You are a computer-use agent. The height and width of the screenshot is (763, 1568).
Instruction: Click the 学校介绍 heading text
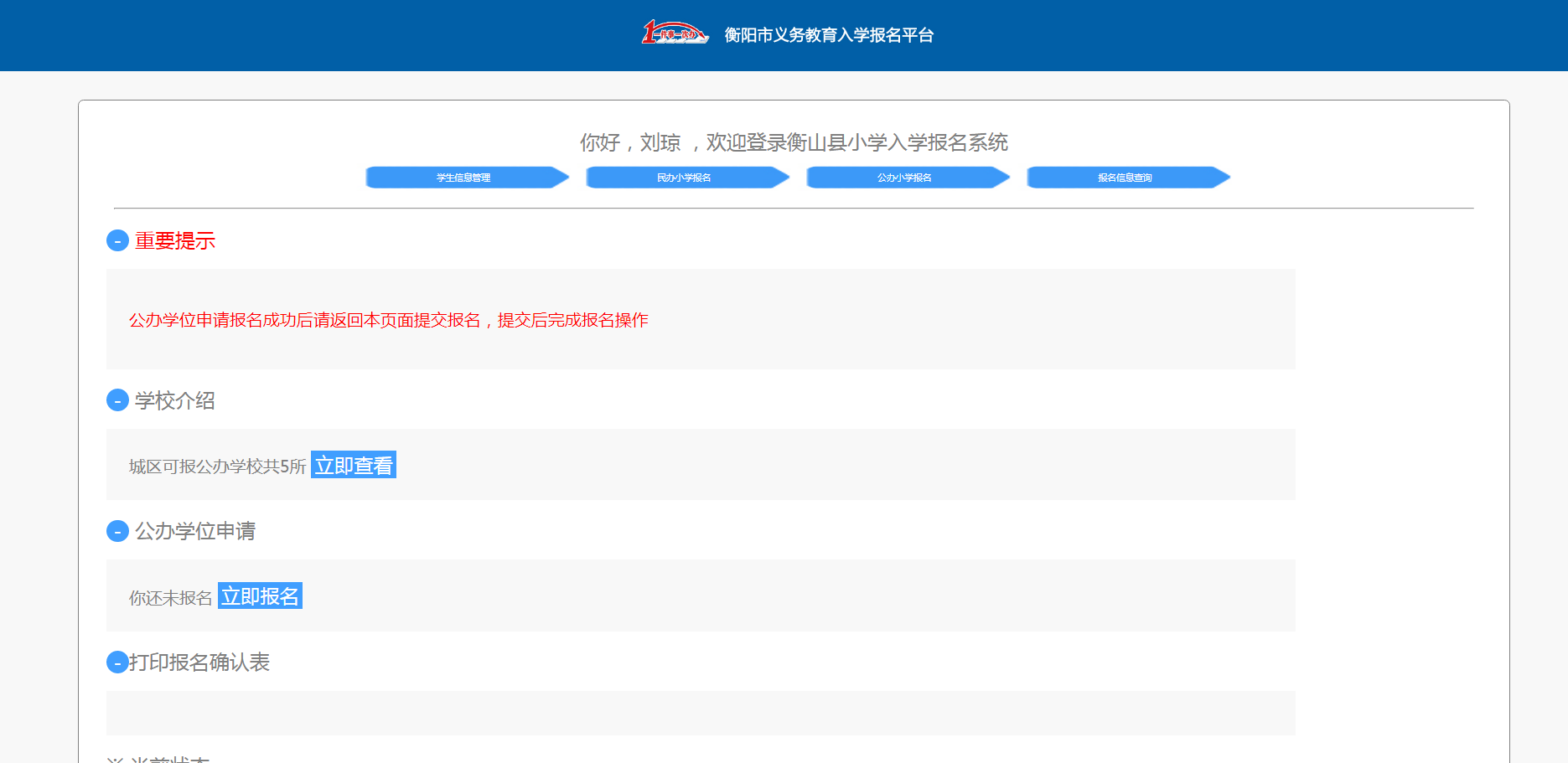tap(175, 401)
